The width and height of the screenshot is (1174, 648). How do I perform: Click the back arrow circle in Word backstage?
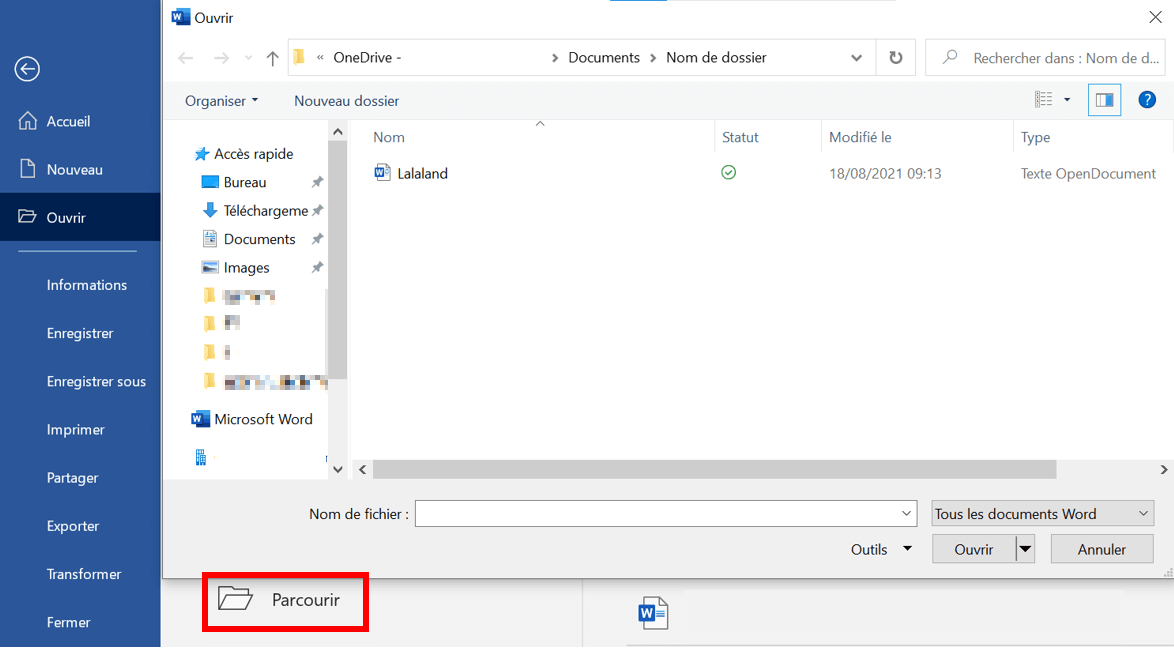pyautogui.click(x=27, y=69)
